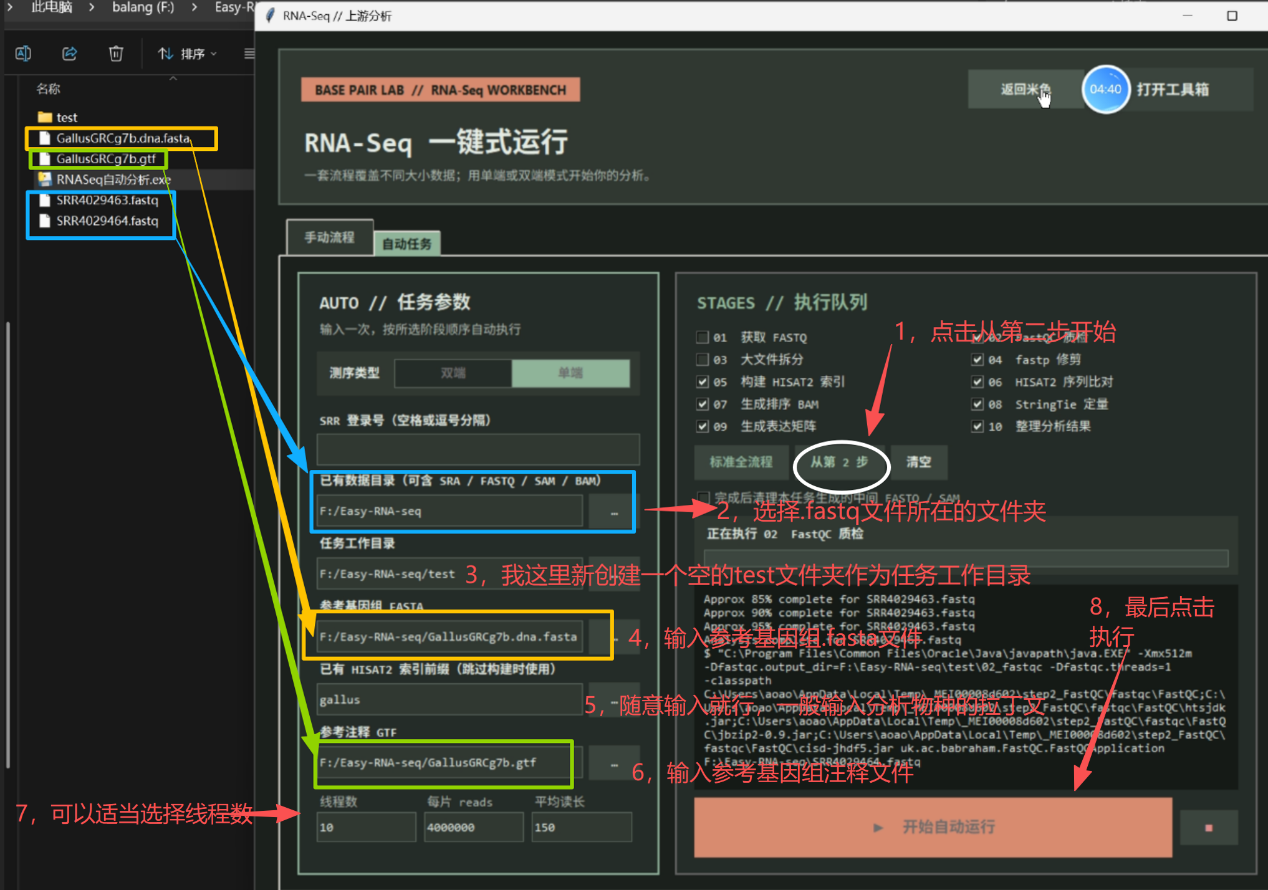This screenshot has width=1268, height=890.
Task: Click the 清空 button
Action: pyautogui.click(x=919, y=463)
